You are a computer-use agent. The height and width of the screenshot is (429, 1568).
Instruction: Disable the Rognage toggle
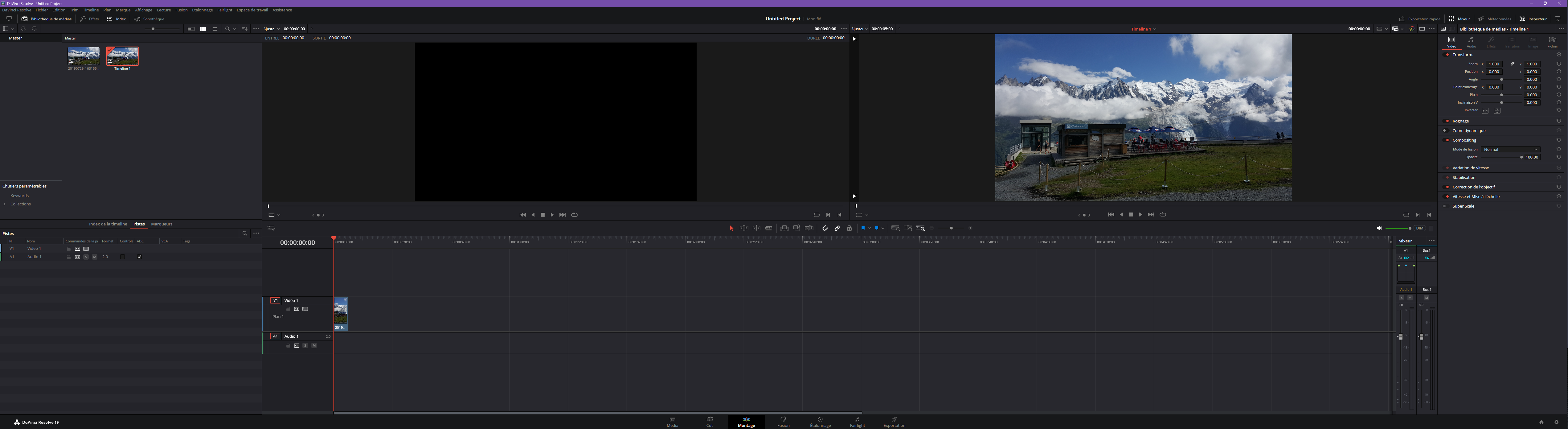click(1447, 121)
